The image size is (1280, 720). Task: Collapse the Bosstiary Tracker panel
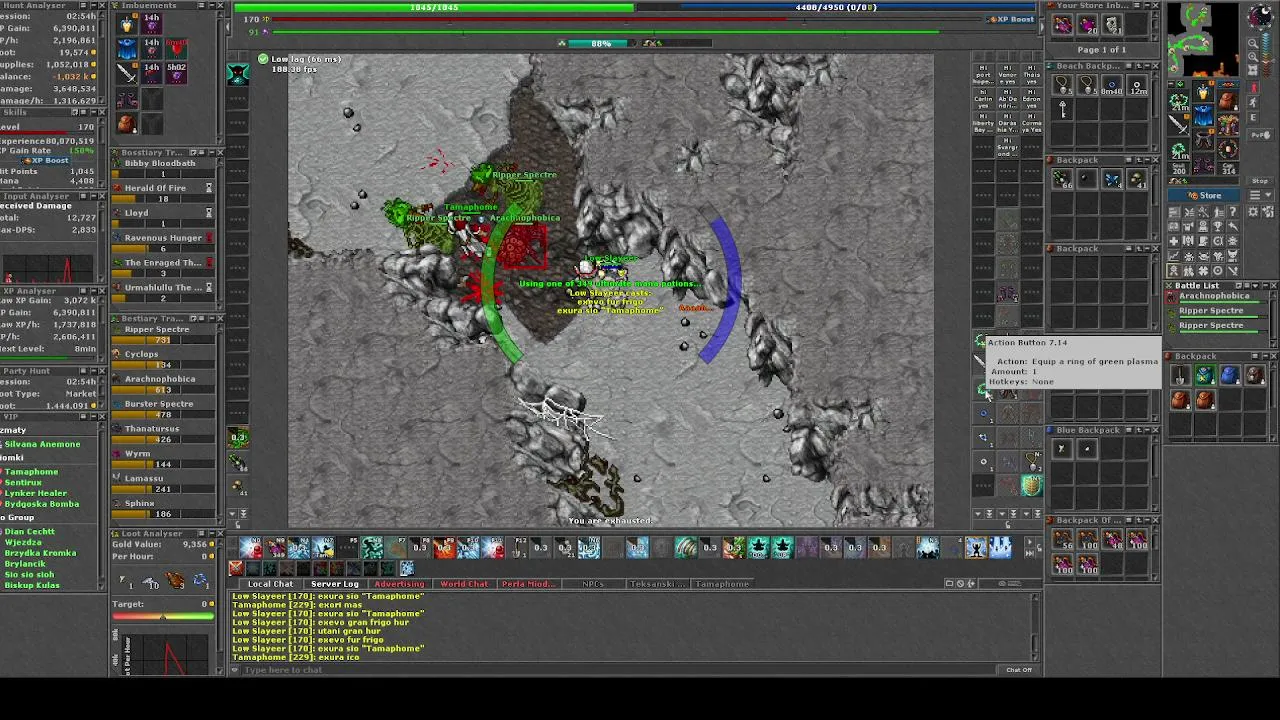[210, 153]
